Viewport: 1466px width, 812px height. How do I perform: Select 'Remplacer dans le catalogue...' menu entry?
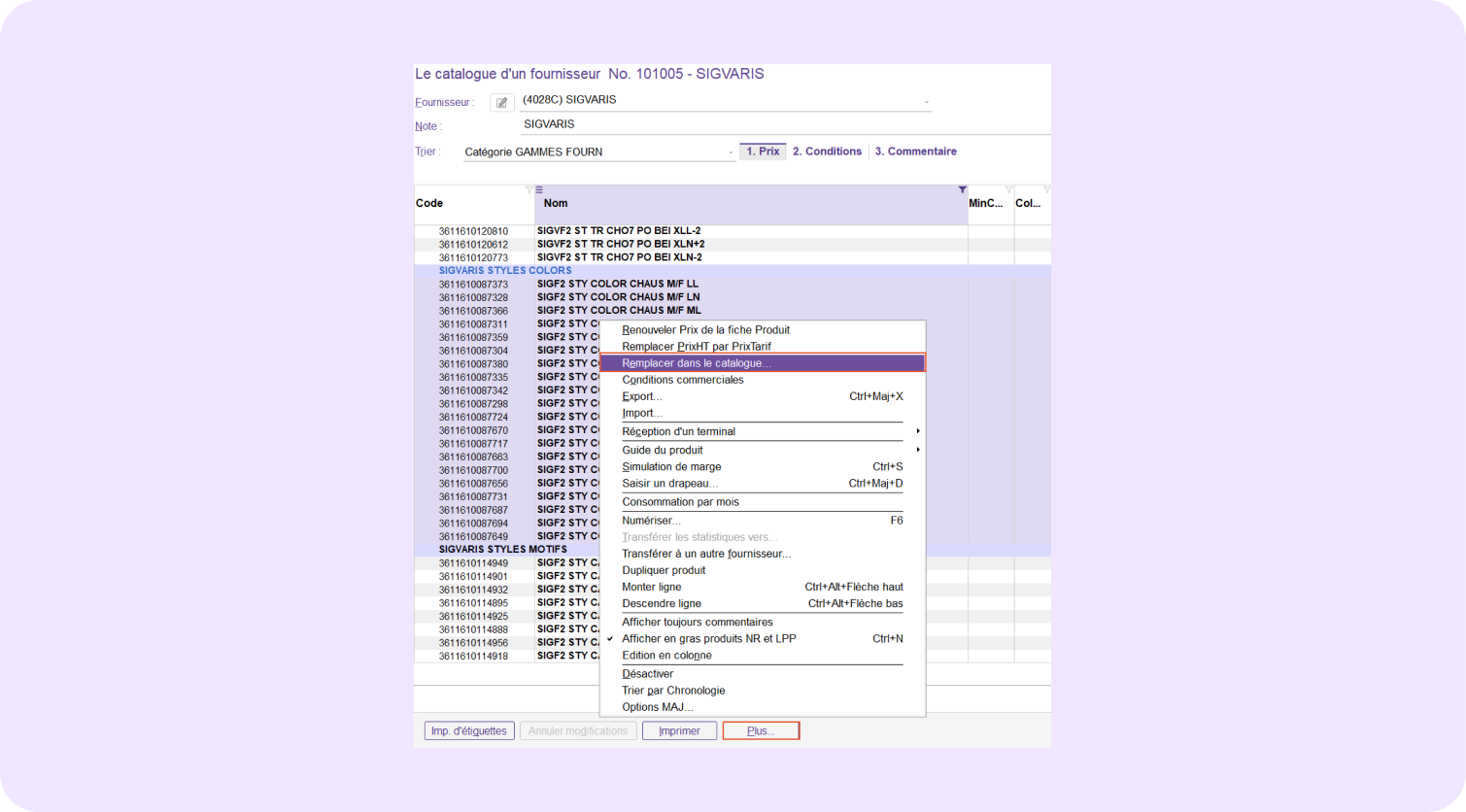click(x=697, y=363)
